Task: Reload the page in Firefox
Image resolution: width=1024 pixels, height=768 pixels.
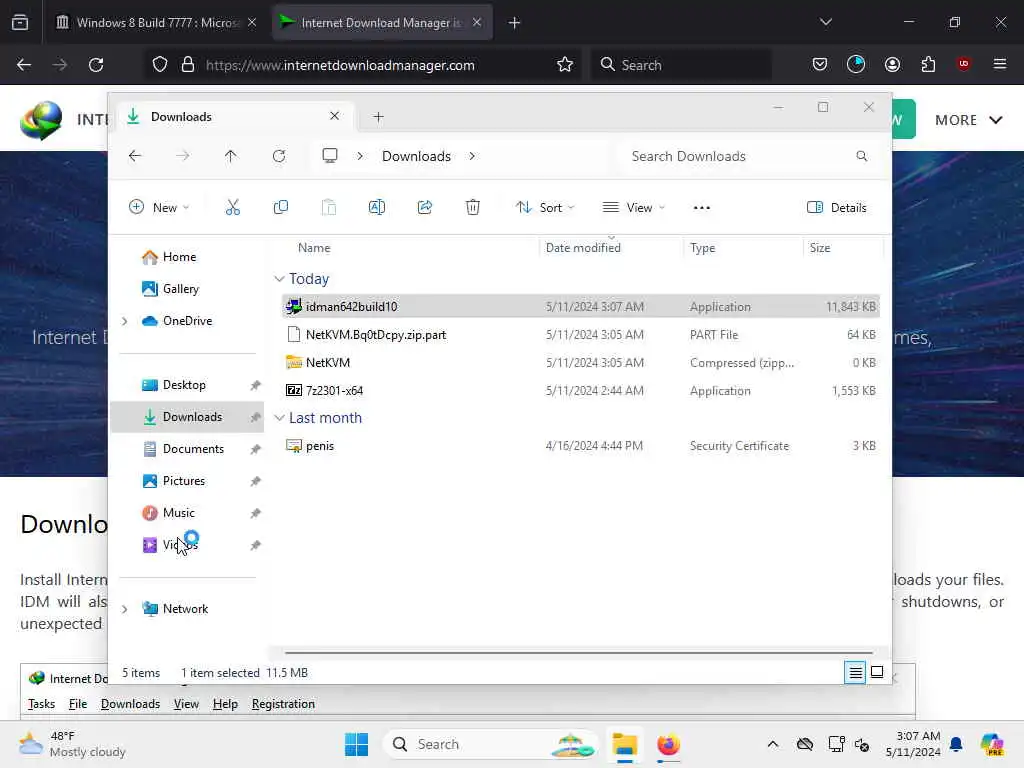Action: click(96, 65)
